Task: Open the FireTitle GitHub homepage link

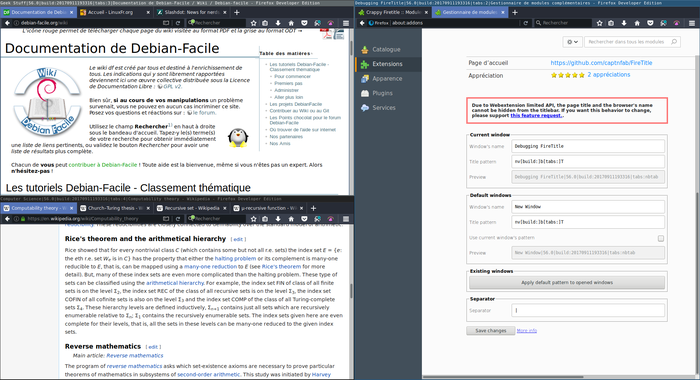Action: click(601, 63)
